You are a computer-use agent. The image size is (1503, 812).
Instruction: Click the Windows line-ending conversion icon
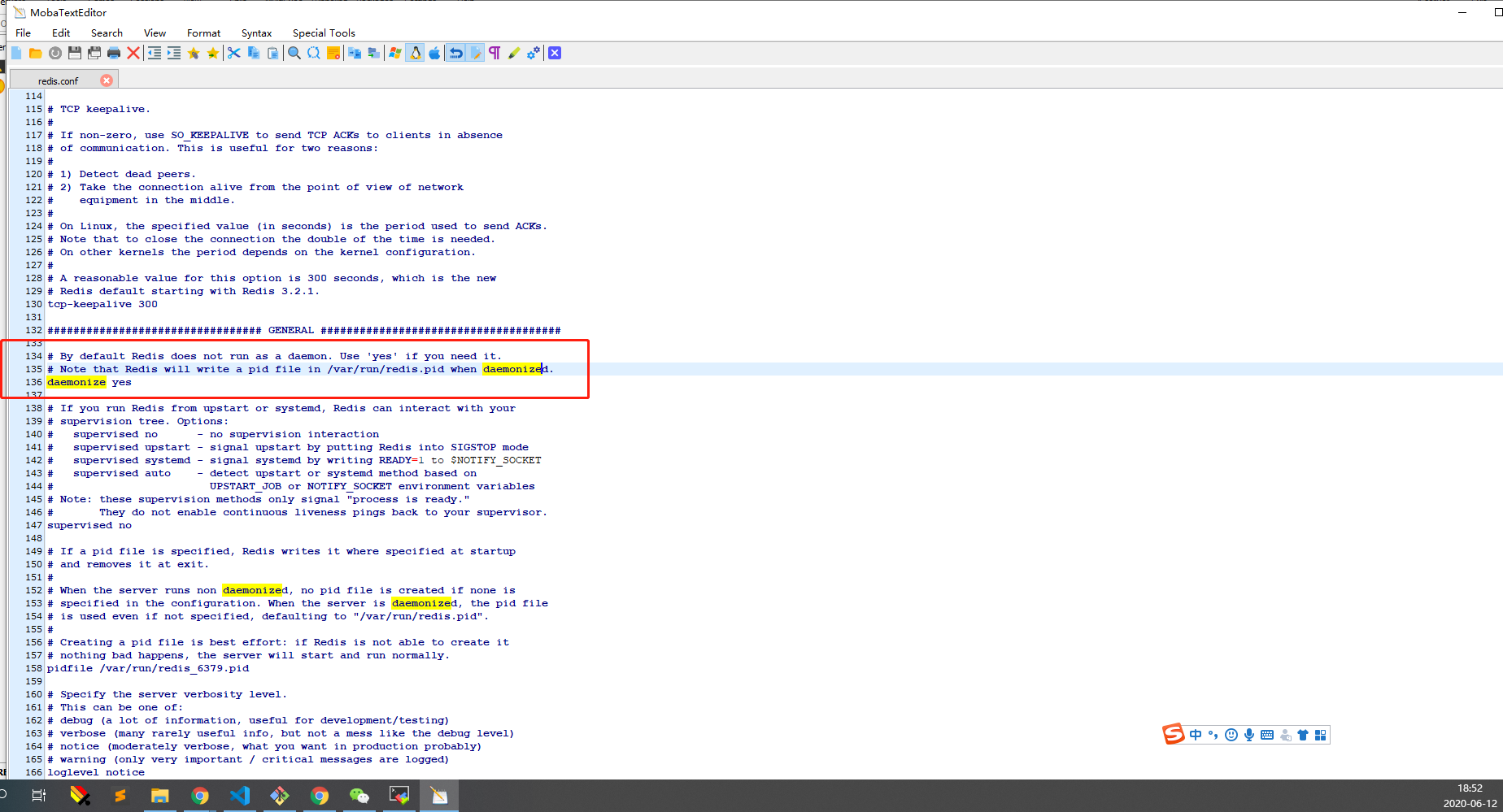396,53
